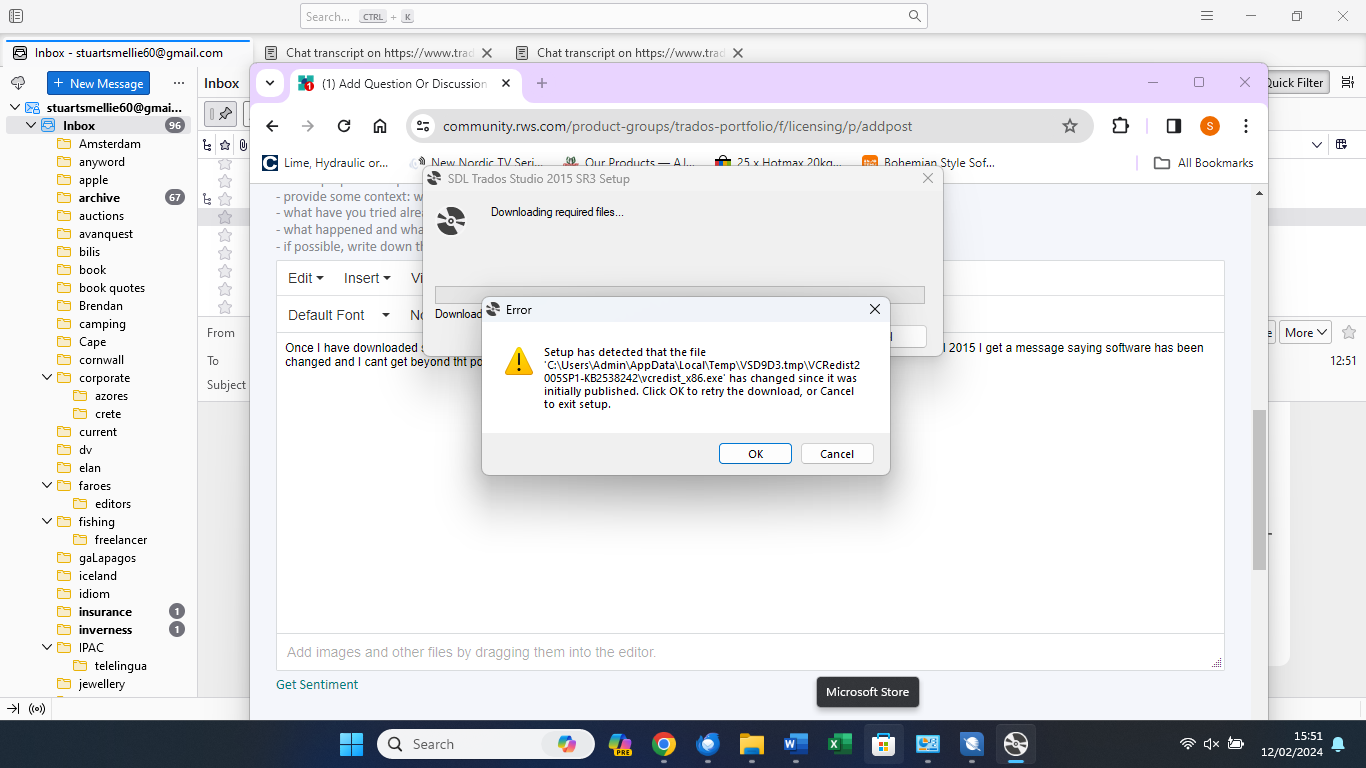The width and height of the screenshot is (1366, 768).
Task: Collapse the stuartsmellie60@gmail account tree
Action: [15, 107]
